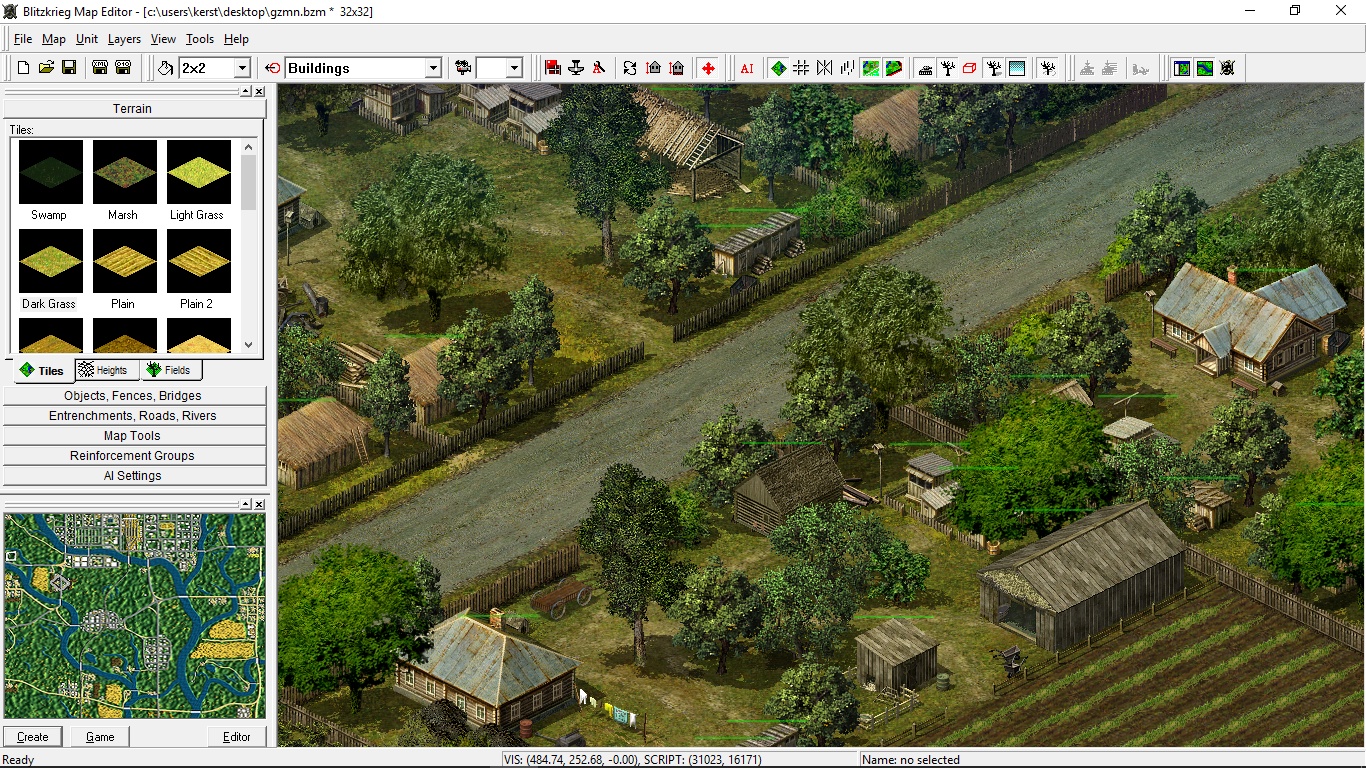This screenshot has height=768, width=1366.
Task: Click the Create button below minimap
Action: (33, 737)
